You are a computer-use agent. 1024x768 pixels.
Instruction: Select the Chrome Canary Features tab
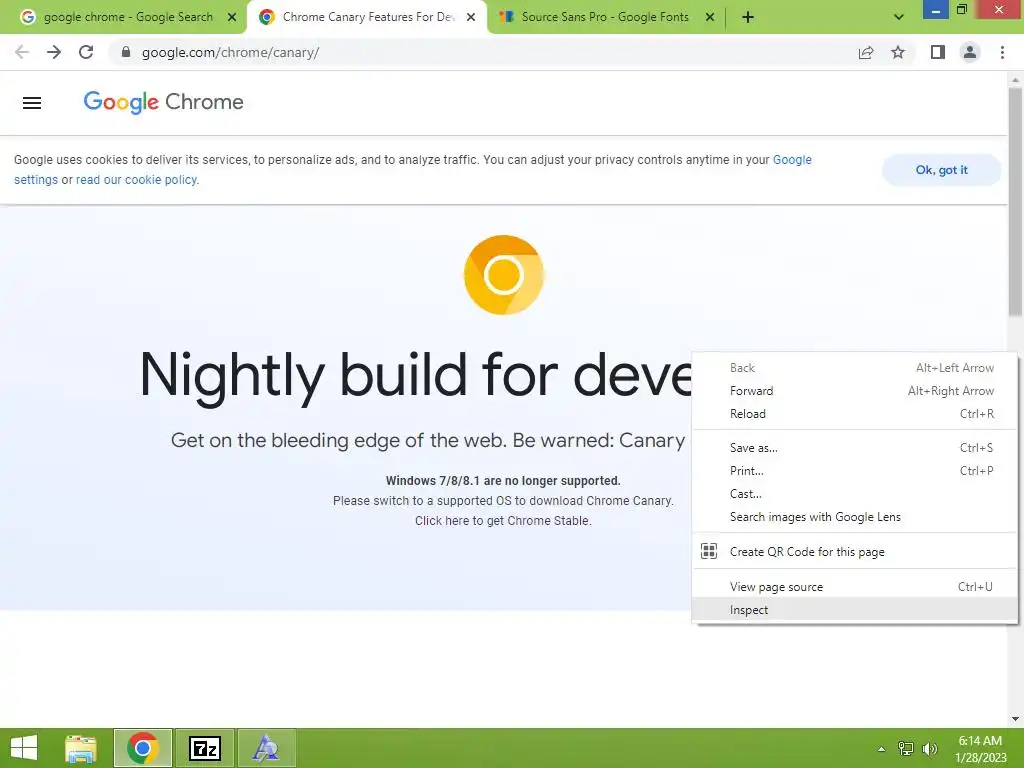coord(366,17)
